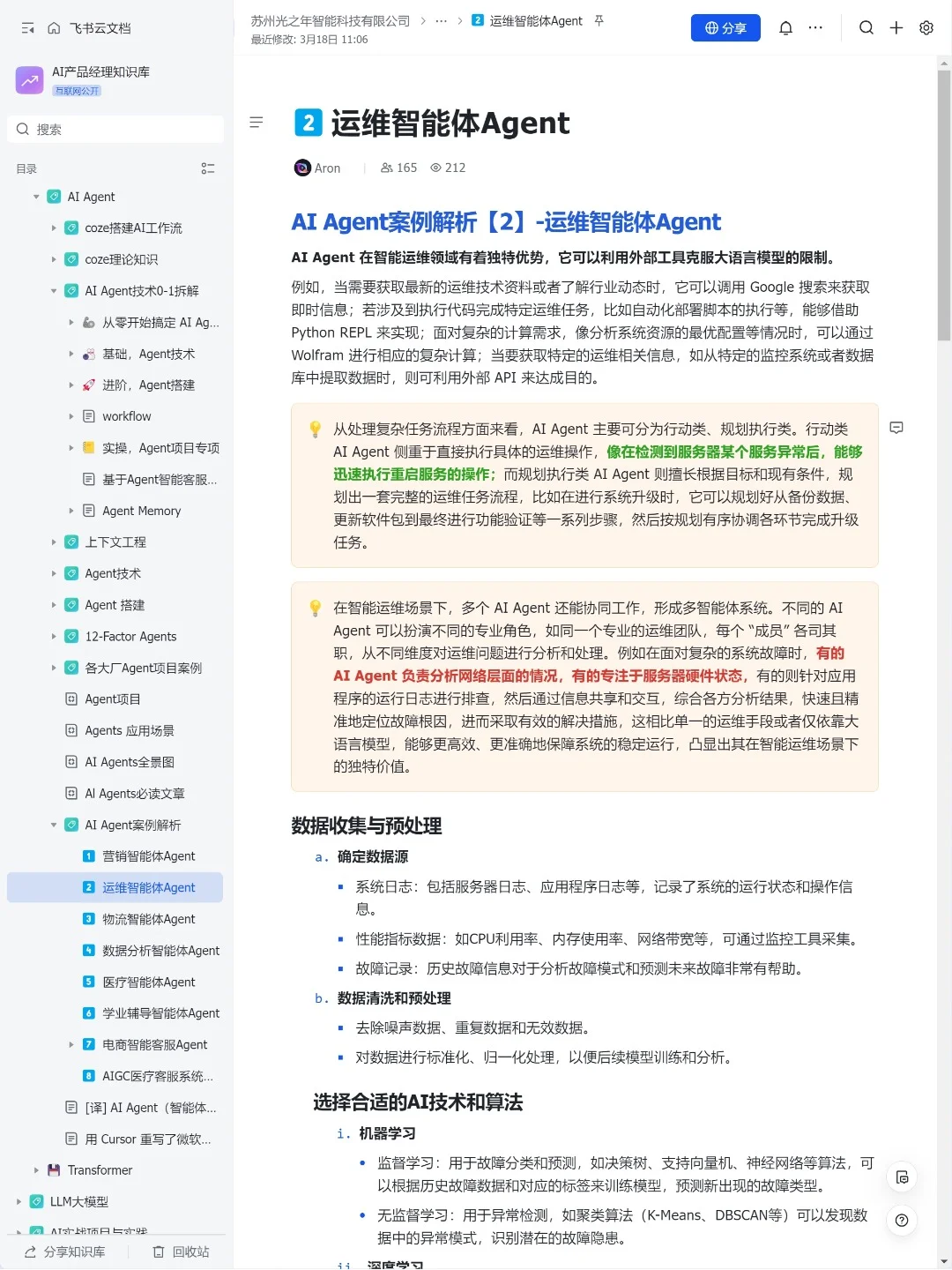Screen dimensions: 952x1270
Task: Click the 互联网公开 tag
Action: [78, 91]
